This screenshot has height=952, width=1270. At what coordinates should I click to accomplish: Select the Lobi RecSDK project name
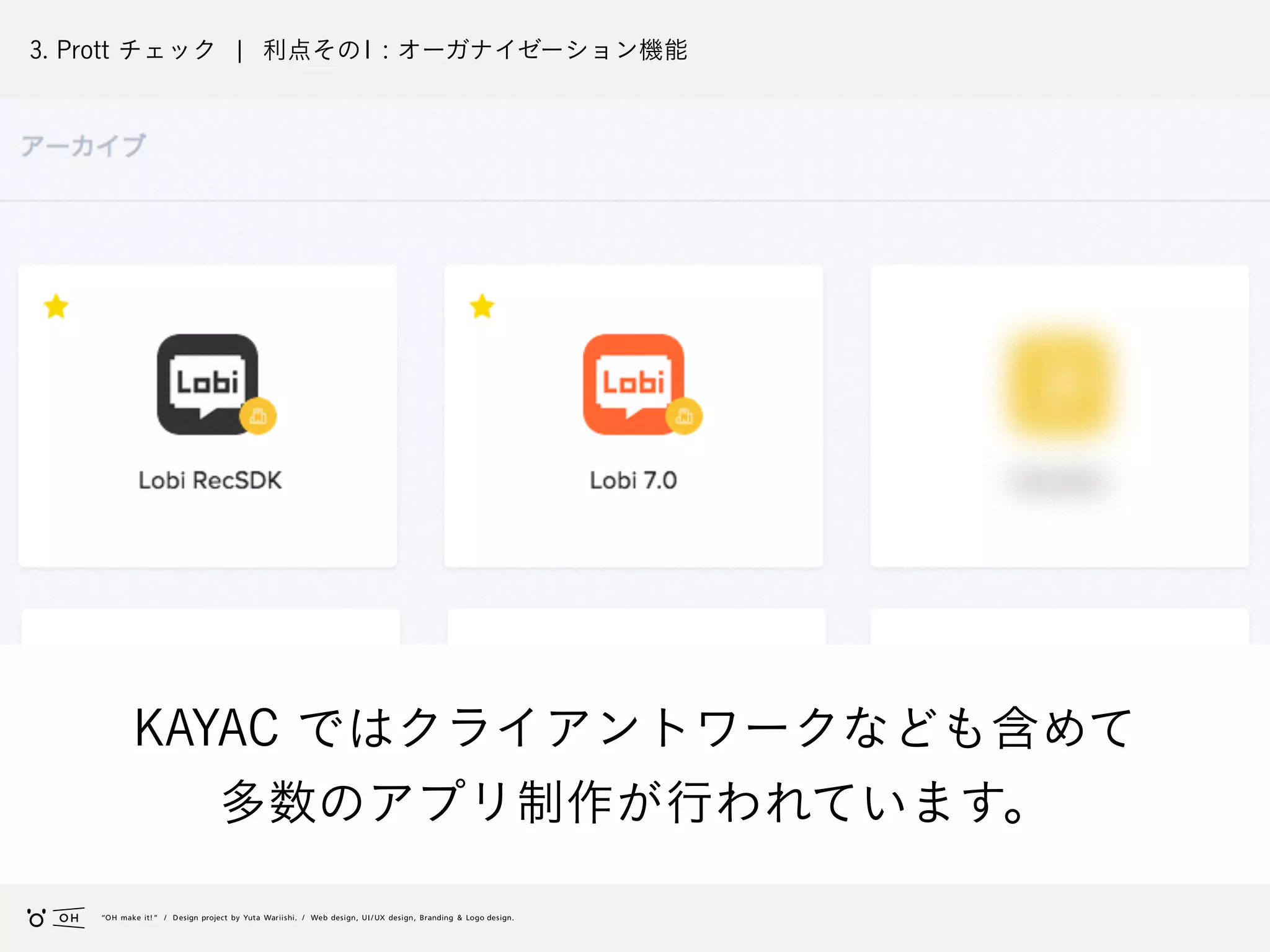click(210, 480)
